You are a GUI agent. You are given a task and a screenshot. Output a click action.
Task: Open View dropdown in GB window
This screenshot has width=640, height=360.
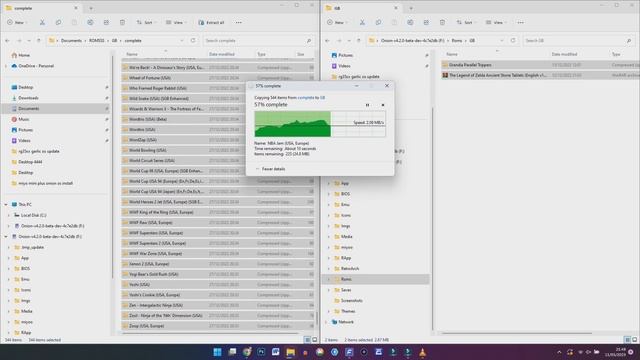[x=496, y=22]
